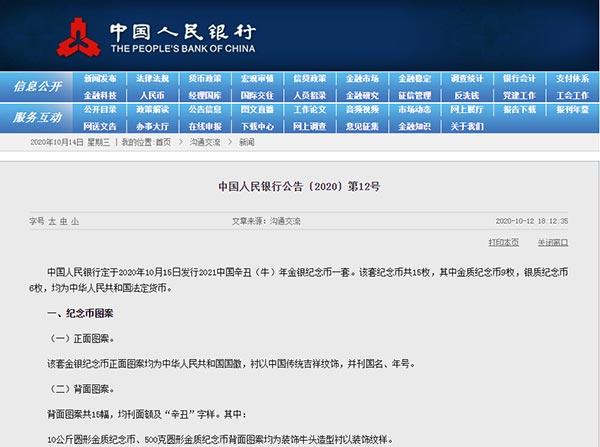Open the 工会工作 menu item
Screen dimensions: 600x447
point(572,95)
